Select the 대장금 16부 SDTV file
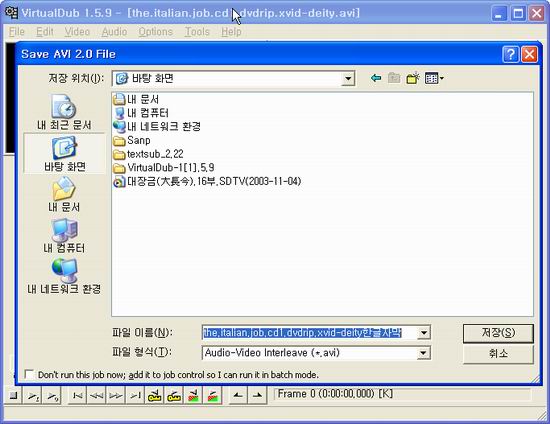Image resolution: width=550 pixels, height=424 pixels. [x=207, y=181]
